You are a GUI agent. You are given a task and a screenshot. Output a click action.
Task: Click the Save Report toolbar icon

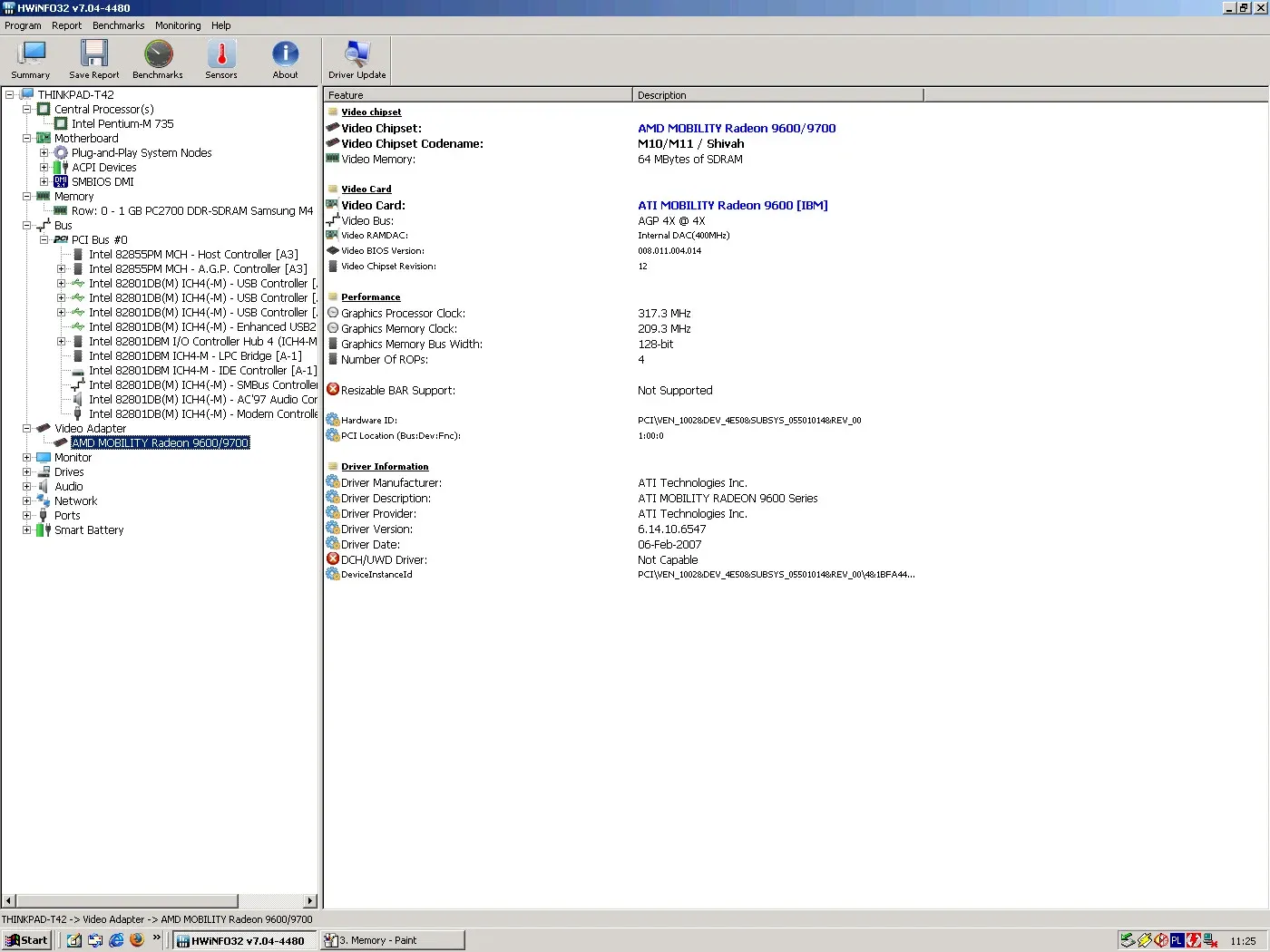(94, 60)
